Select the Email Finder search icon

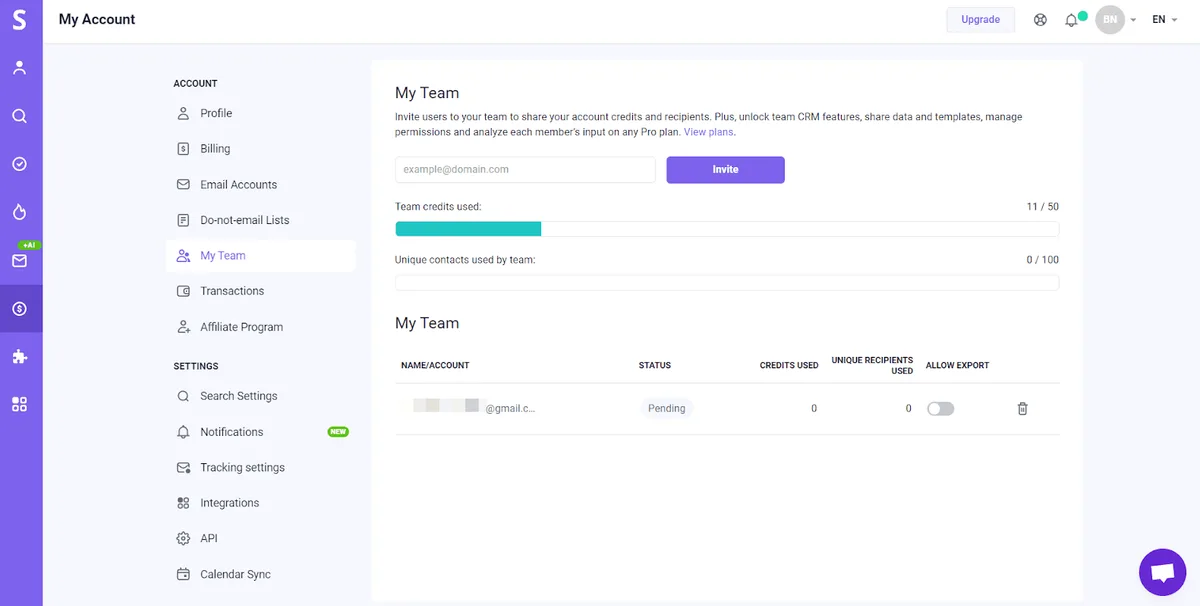(x=21, y=115)
